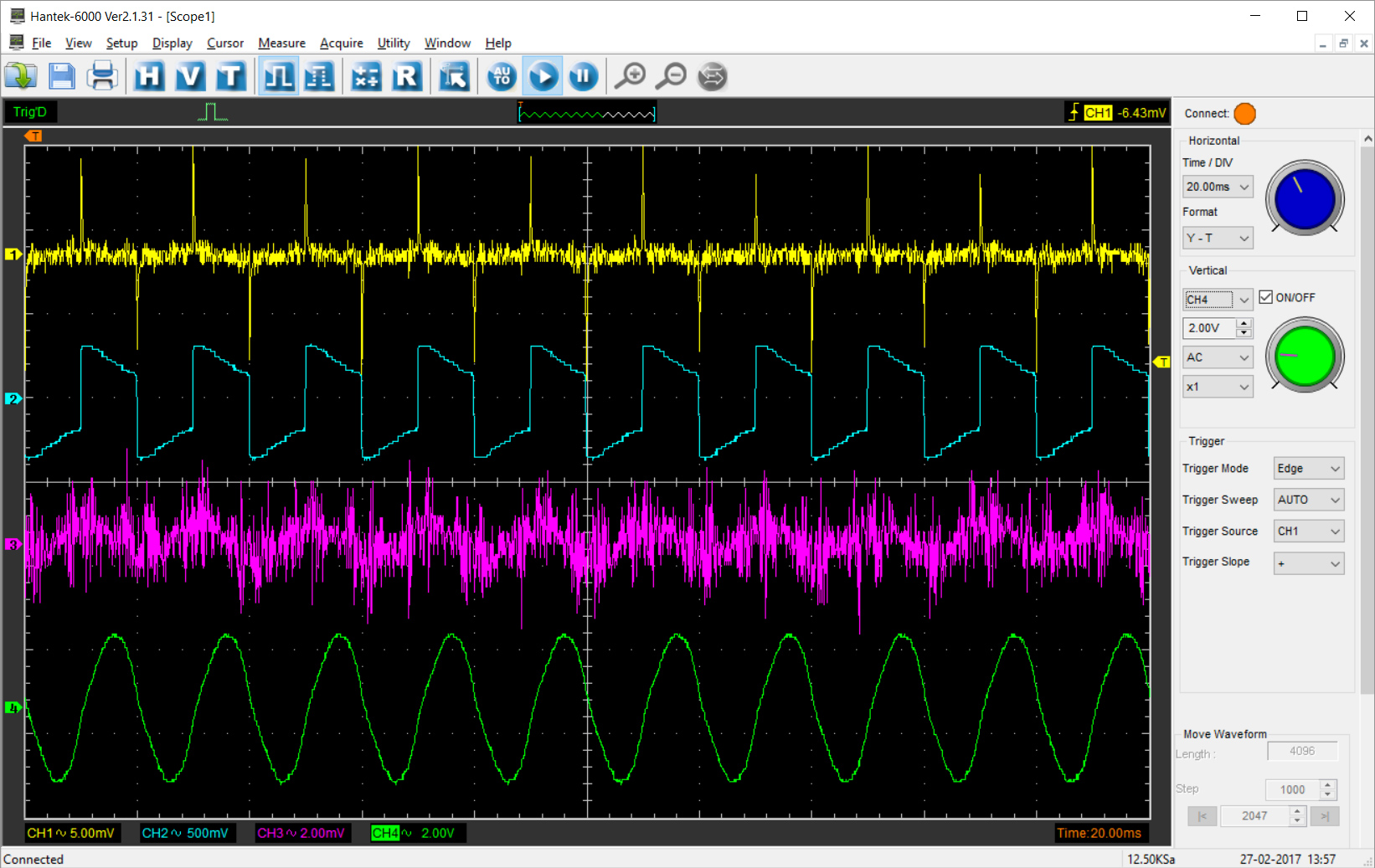Click the zoom in magnifier icon
1375x868 pixels.
pyautogui.click(x=630, y=77)
